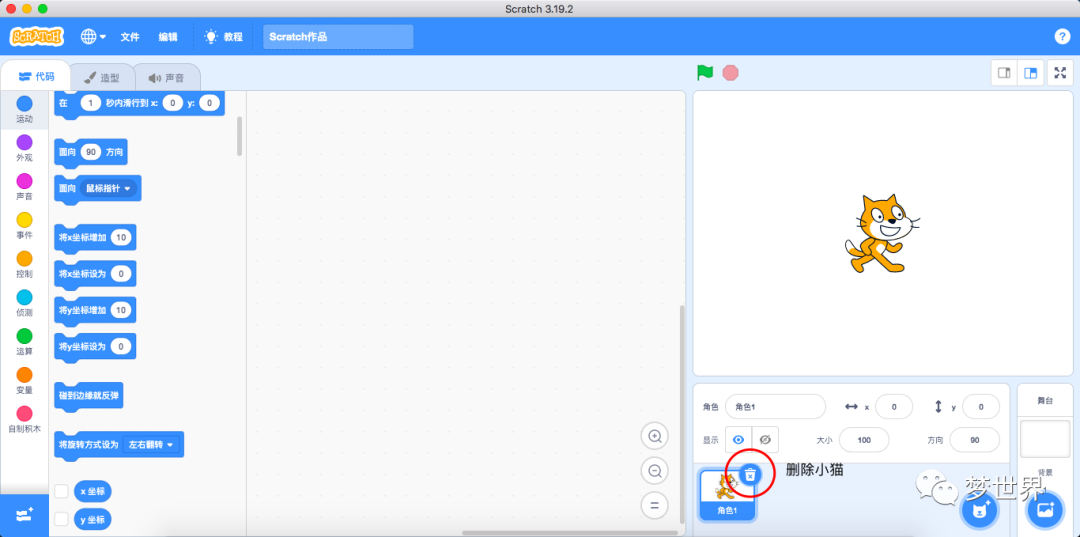Image resolution: width=1080 pixels, height=537 pixels.
Task: Toggle the x 坐标 reporter checkbox
Action: [61, 492]
